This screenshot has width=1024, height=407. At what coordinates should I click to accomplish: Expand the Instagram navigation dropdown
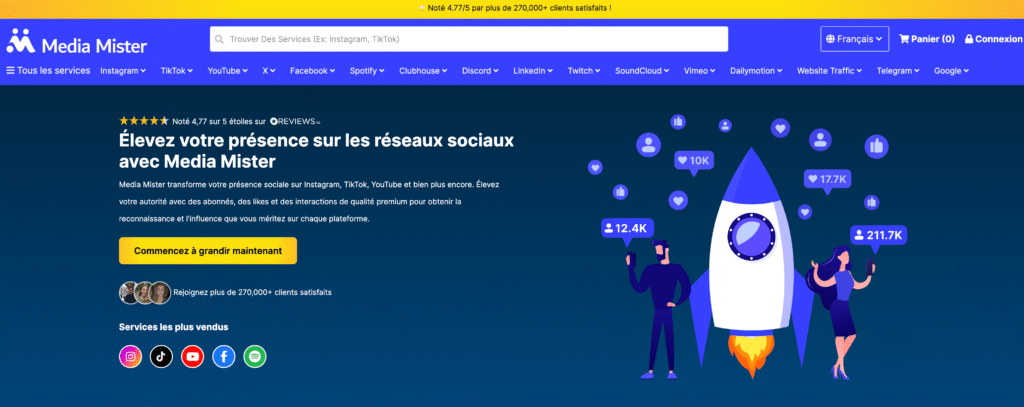[x=123, y=71]
